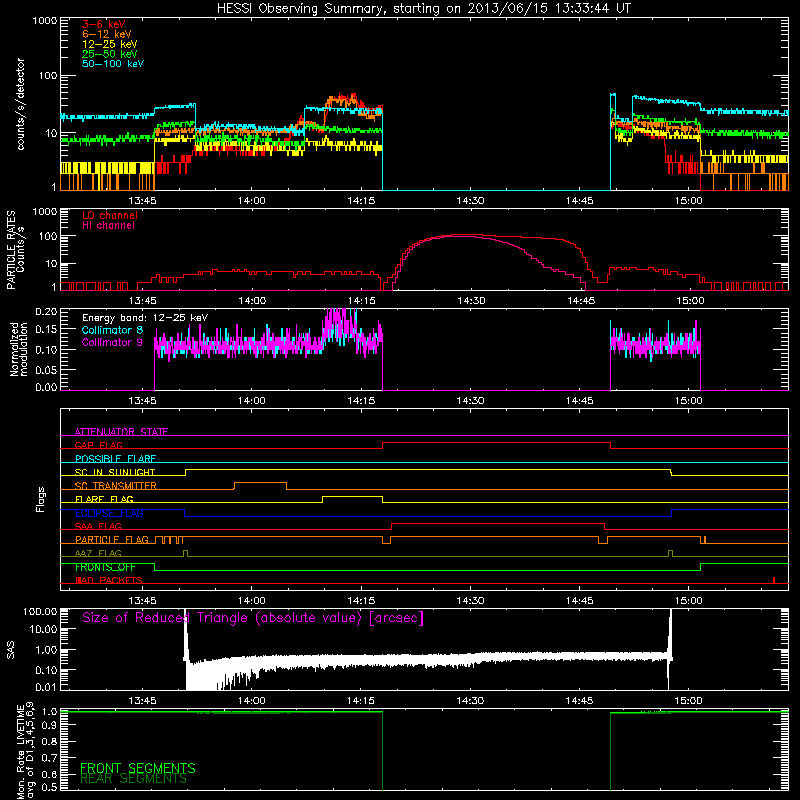Image resolution: width=800 pixels, height=800 pixels.
Task: Click the SAS axis label
Action: [10, 650]
